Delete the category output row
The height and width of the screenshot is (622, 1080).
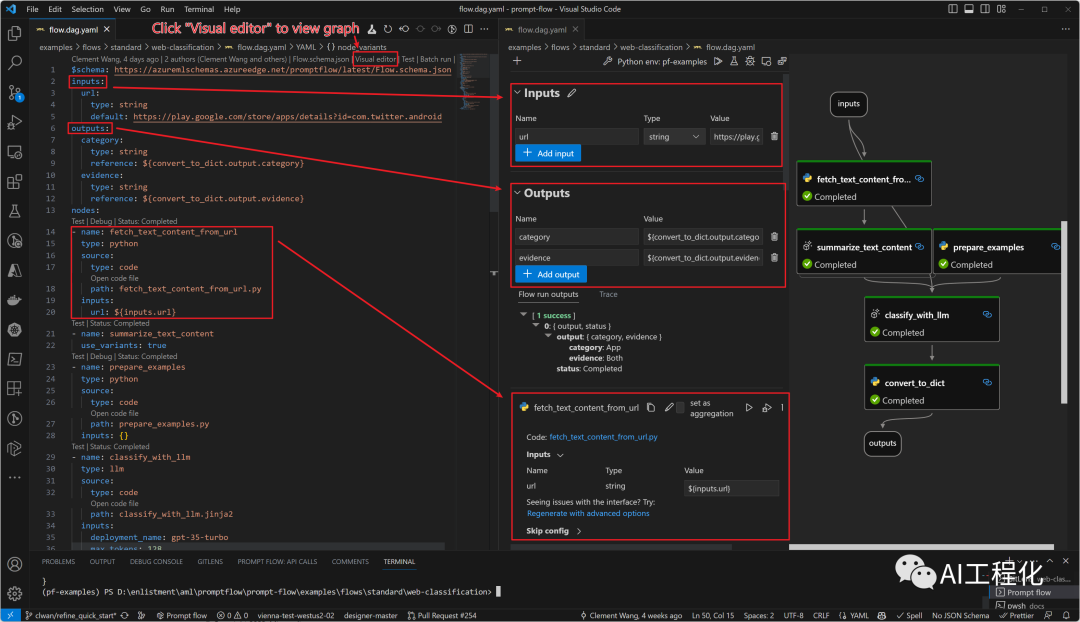click(774, 237)
